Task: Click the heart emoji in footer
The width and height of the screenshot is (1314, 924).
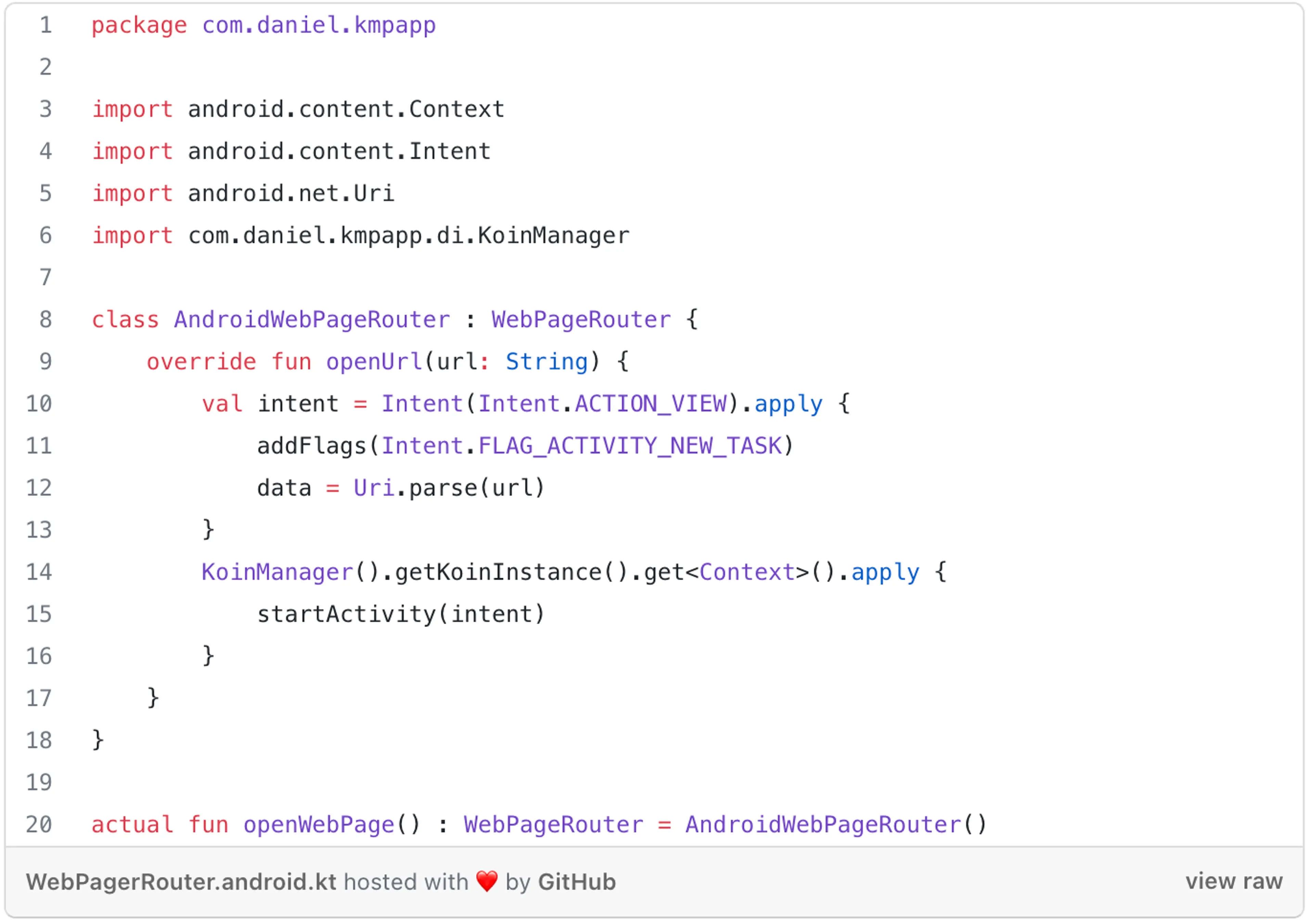Action: pos(487,882)
